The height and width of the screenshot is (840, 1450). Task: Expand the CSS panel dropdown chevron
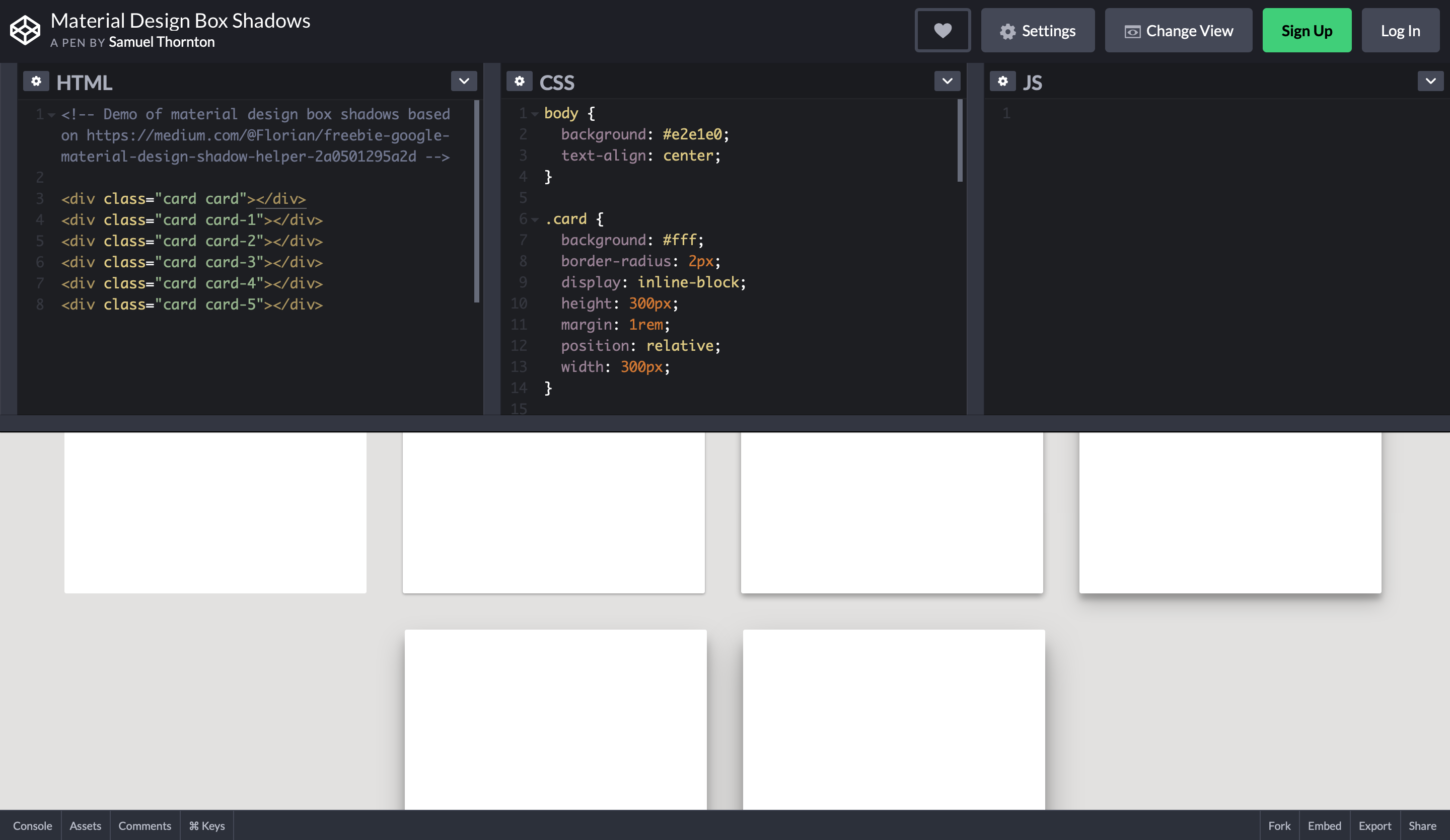click(x=947, y=82)
